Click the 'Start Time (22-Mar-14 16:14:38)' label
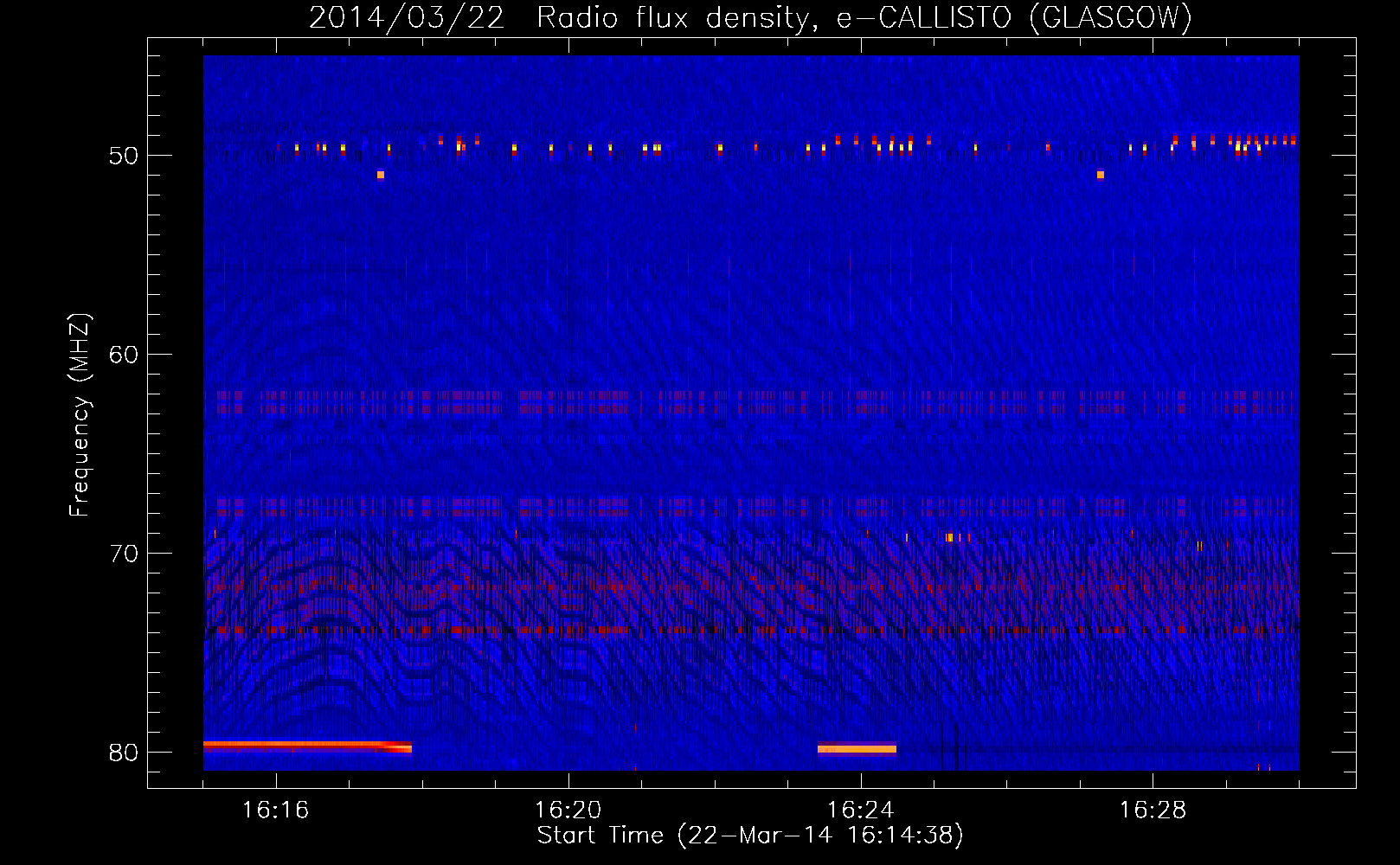 750,835
